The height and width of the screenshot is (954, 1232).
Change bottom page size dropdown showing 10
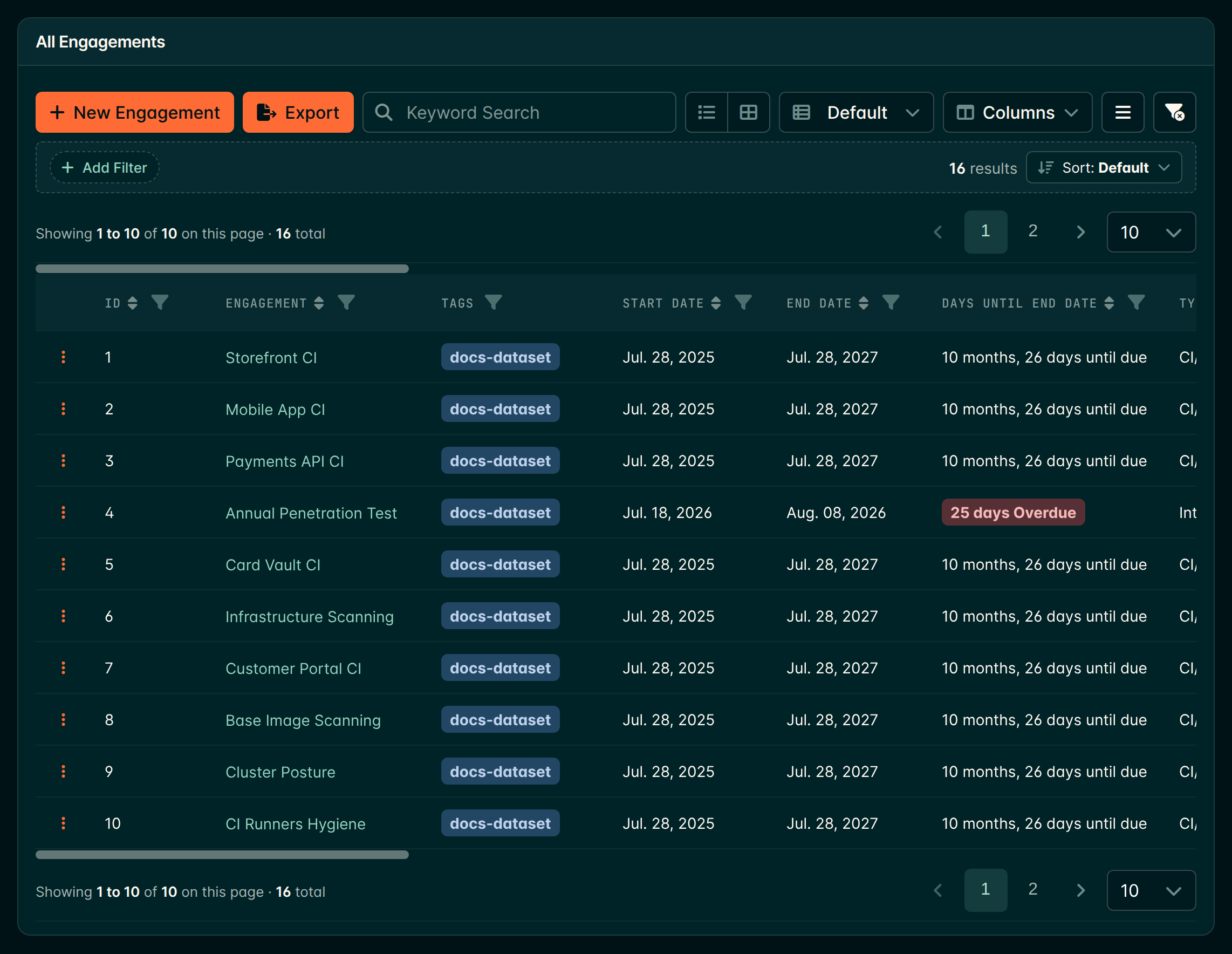pos(1151,890)
